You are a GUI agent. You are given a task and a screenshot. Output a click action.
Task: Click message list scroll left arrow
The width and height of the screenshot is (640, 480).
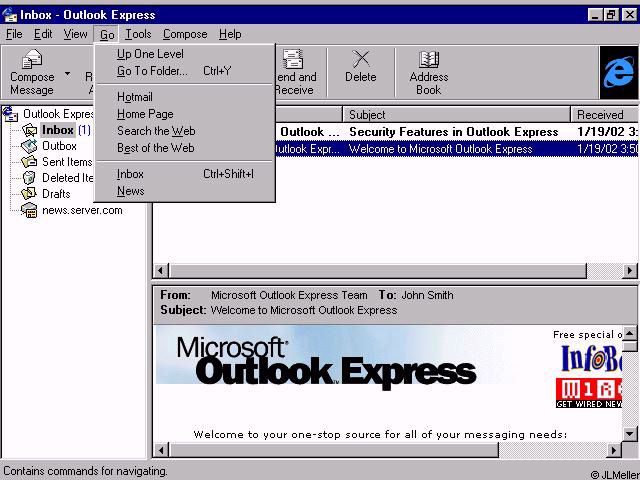pos(161,271)
